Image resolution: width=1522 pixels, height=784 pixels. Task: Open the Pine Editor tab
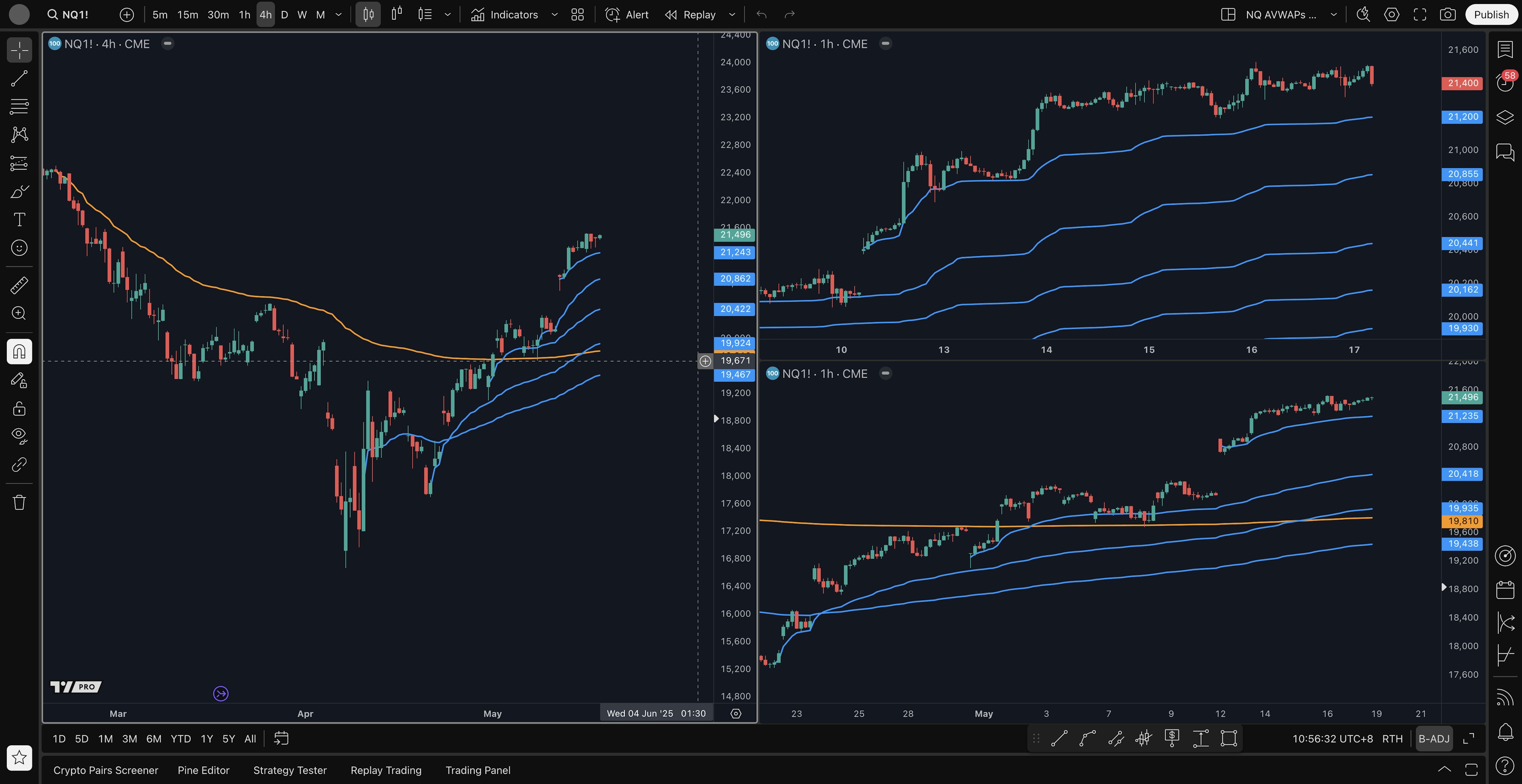[x=203, y=771]
